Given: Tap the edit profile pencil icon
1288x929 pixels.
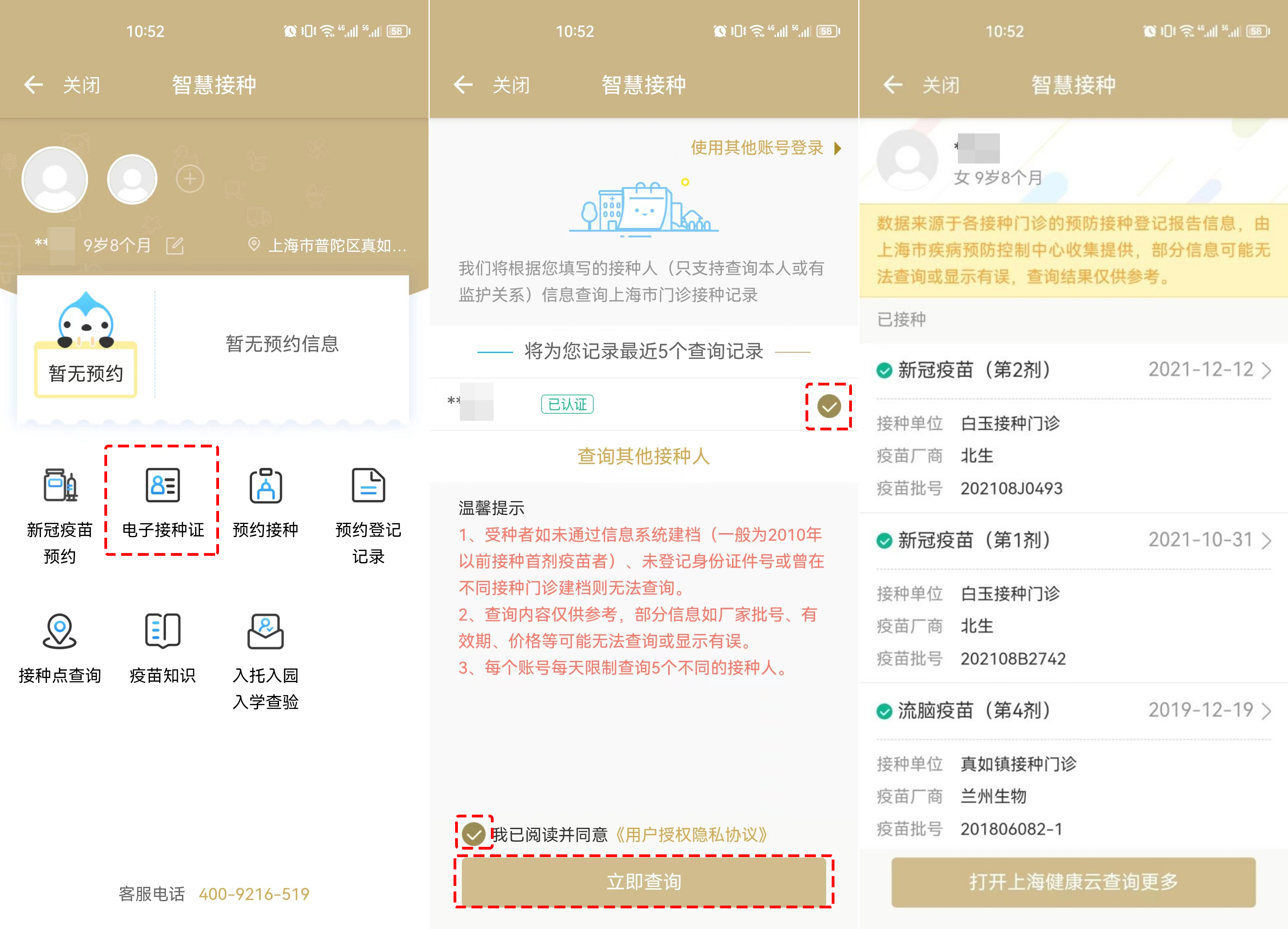Looking at the screenshot, I should 174,245.
